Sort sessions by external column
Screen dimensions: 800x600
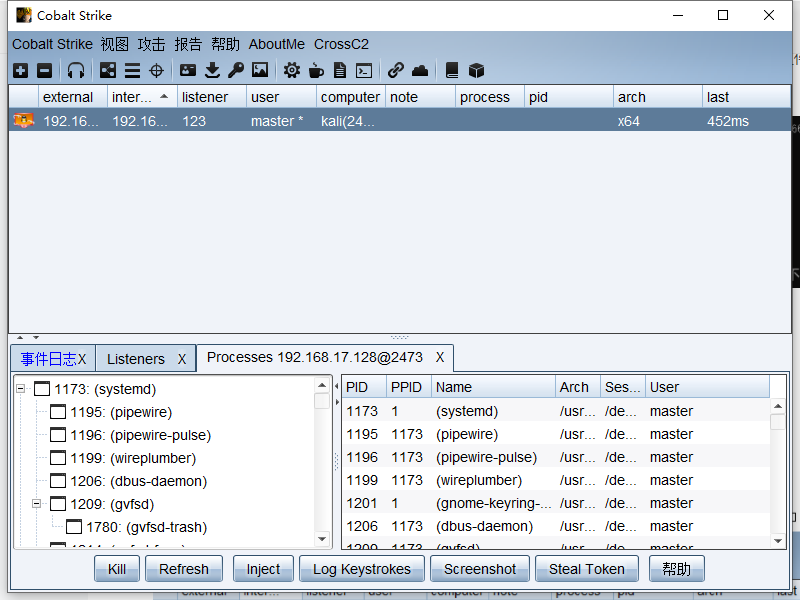pos(72,96)
